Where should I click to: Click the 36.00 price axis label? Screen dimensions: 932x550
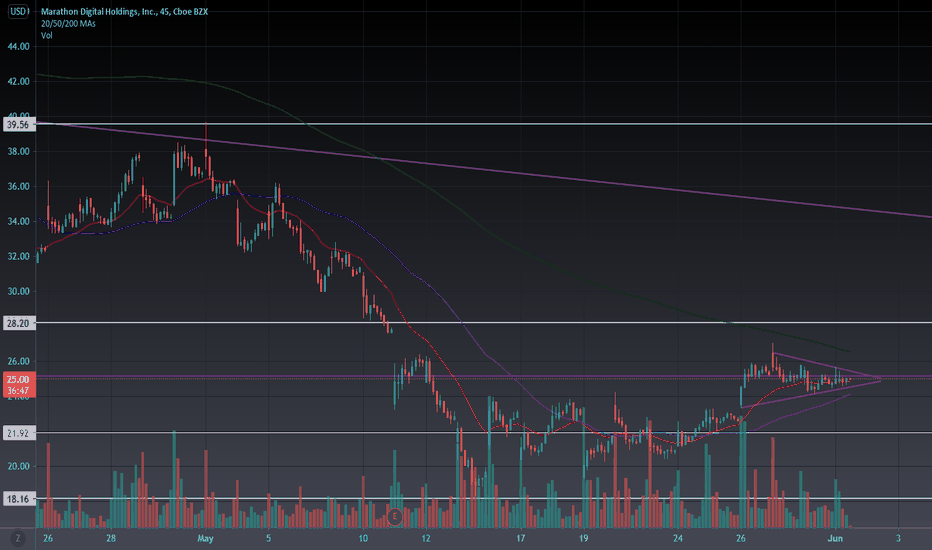(x=18, y=187)
